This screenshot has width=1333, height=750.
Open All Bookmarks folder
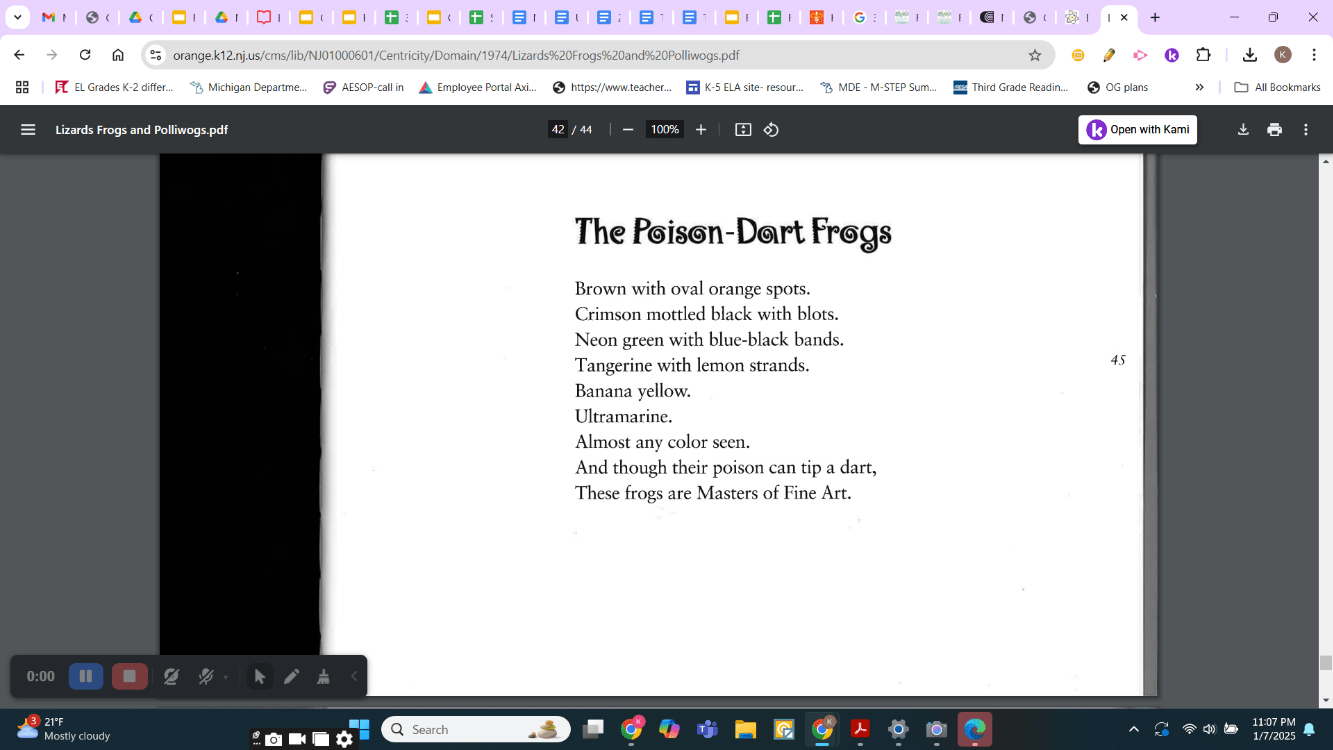click(1278, 87)
